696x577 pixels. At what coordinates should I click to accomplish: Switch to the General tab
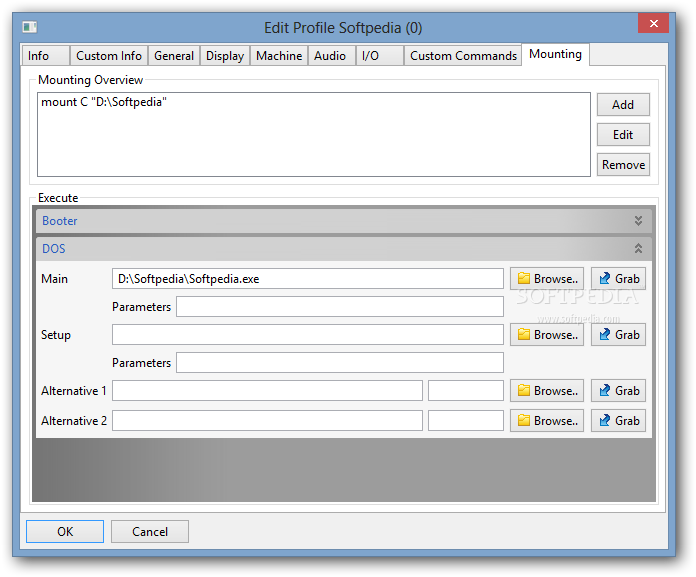pyautogui.click(x=174, y=56)
